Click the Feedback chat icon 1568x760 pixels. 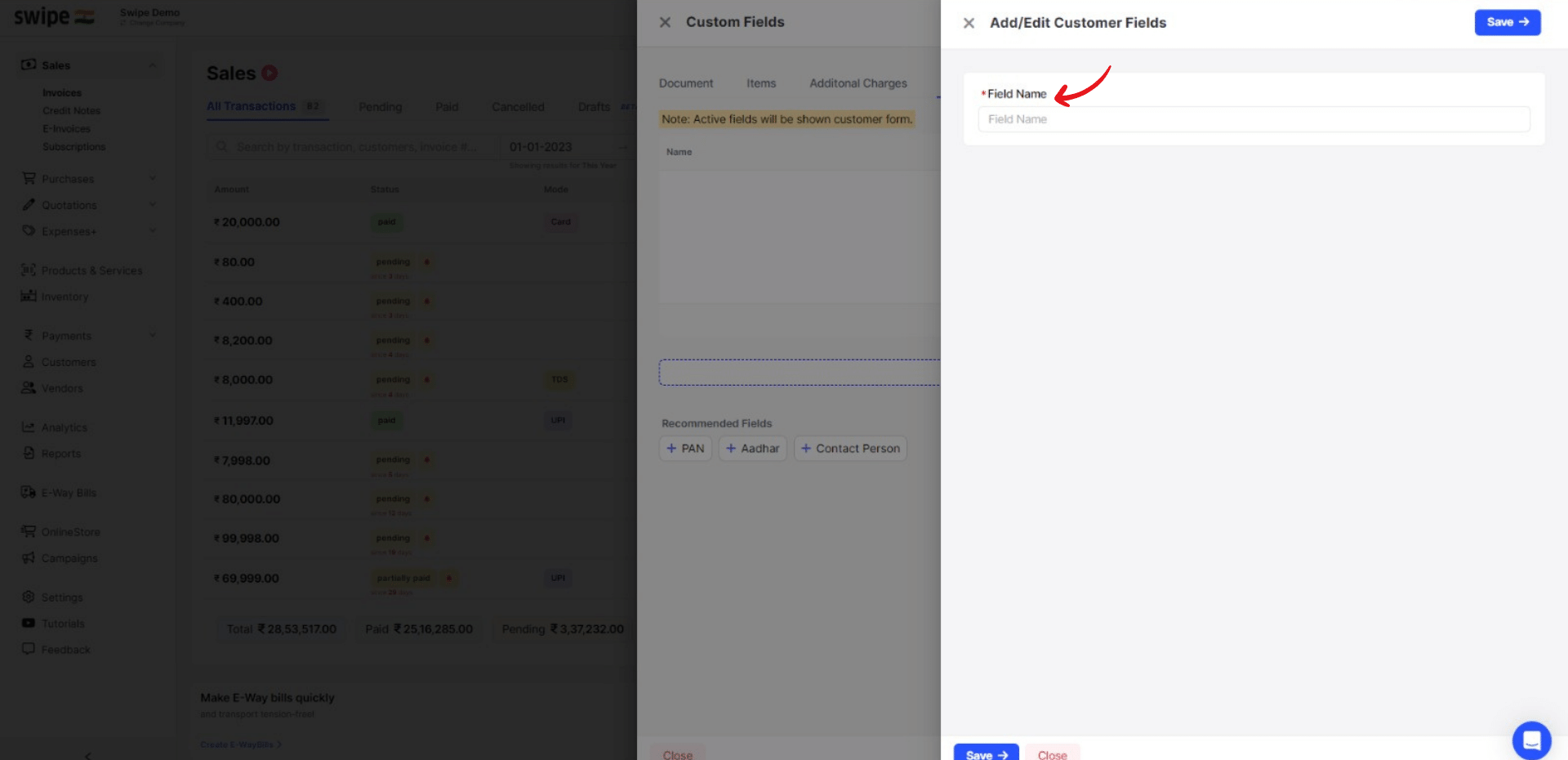(29, 649)
